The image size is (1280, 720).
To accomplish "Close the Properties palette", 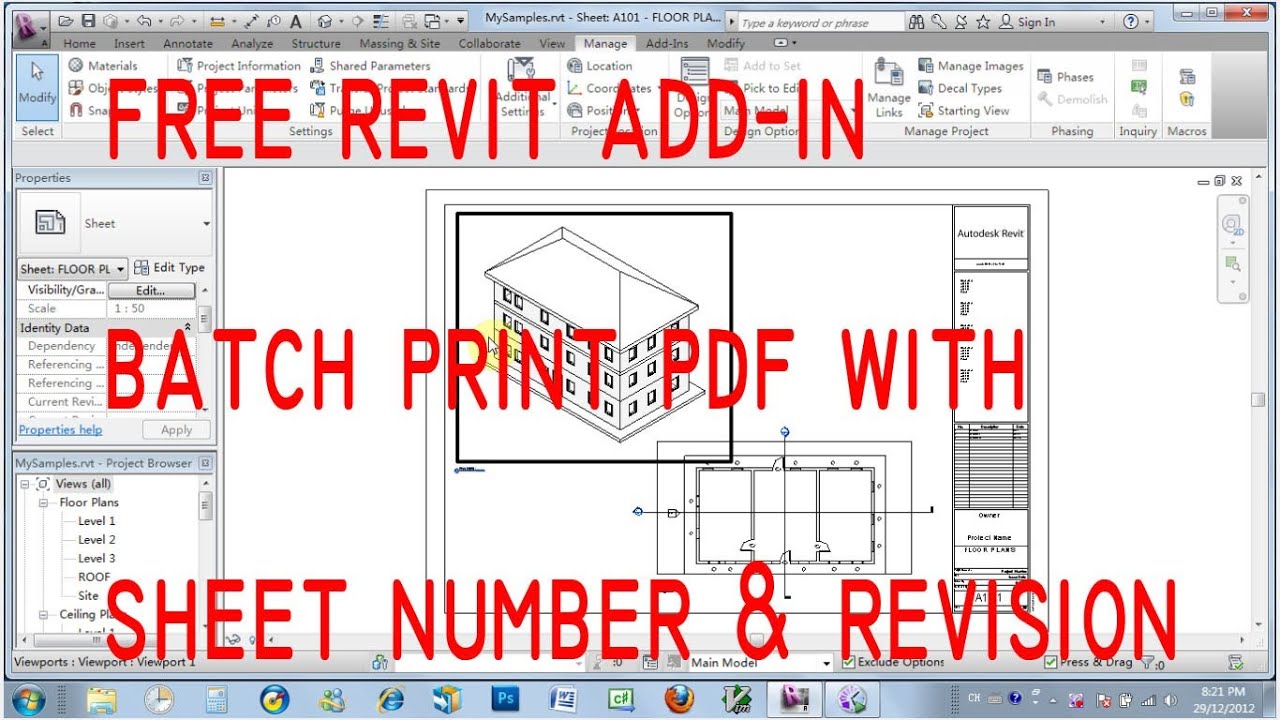I will click(205, 178).
